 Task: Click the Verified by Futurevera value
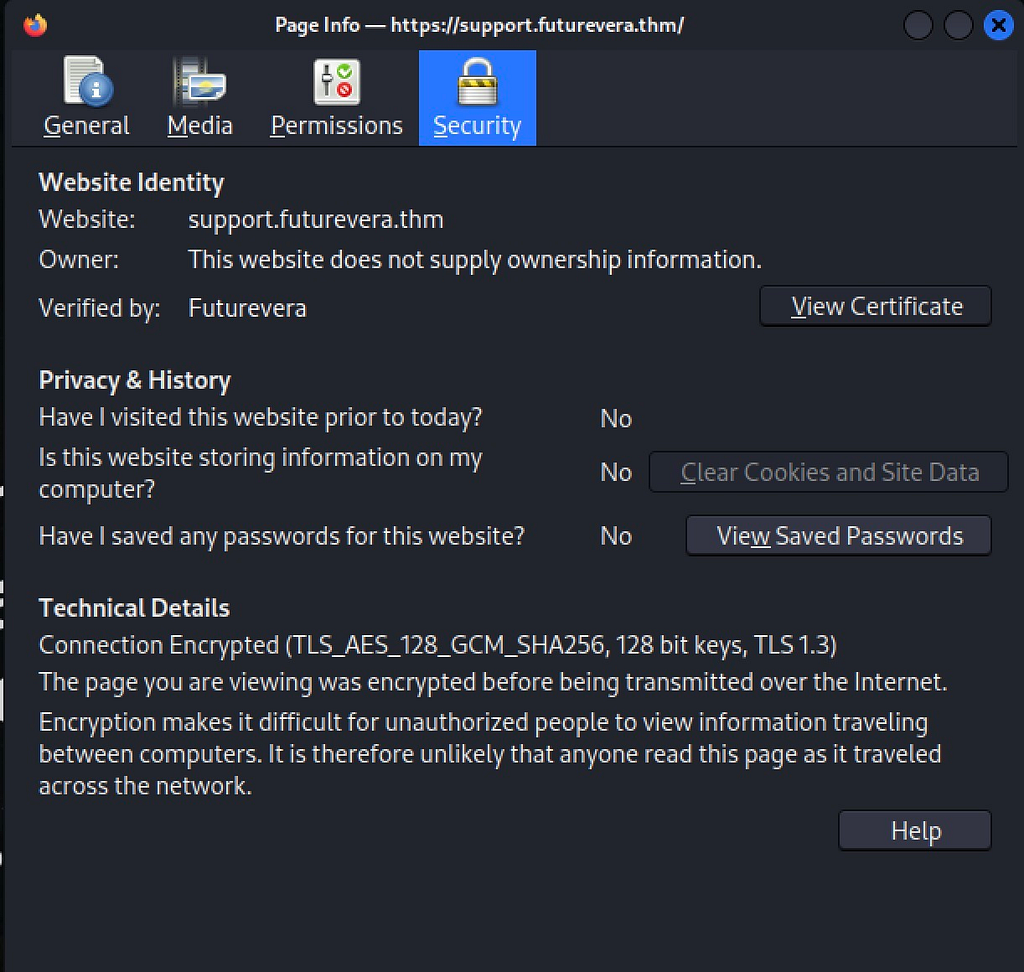pyautogui.click(x=248, y=308)
